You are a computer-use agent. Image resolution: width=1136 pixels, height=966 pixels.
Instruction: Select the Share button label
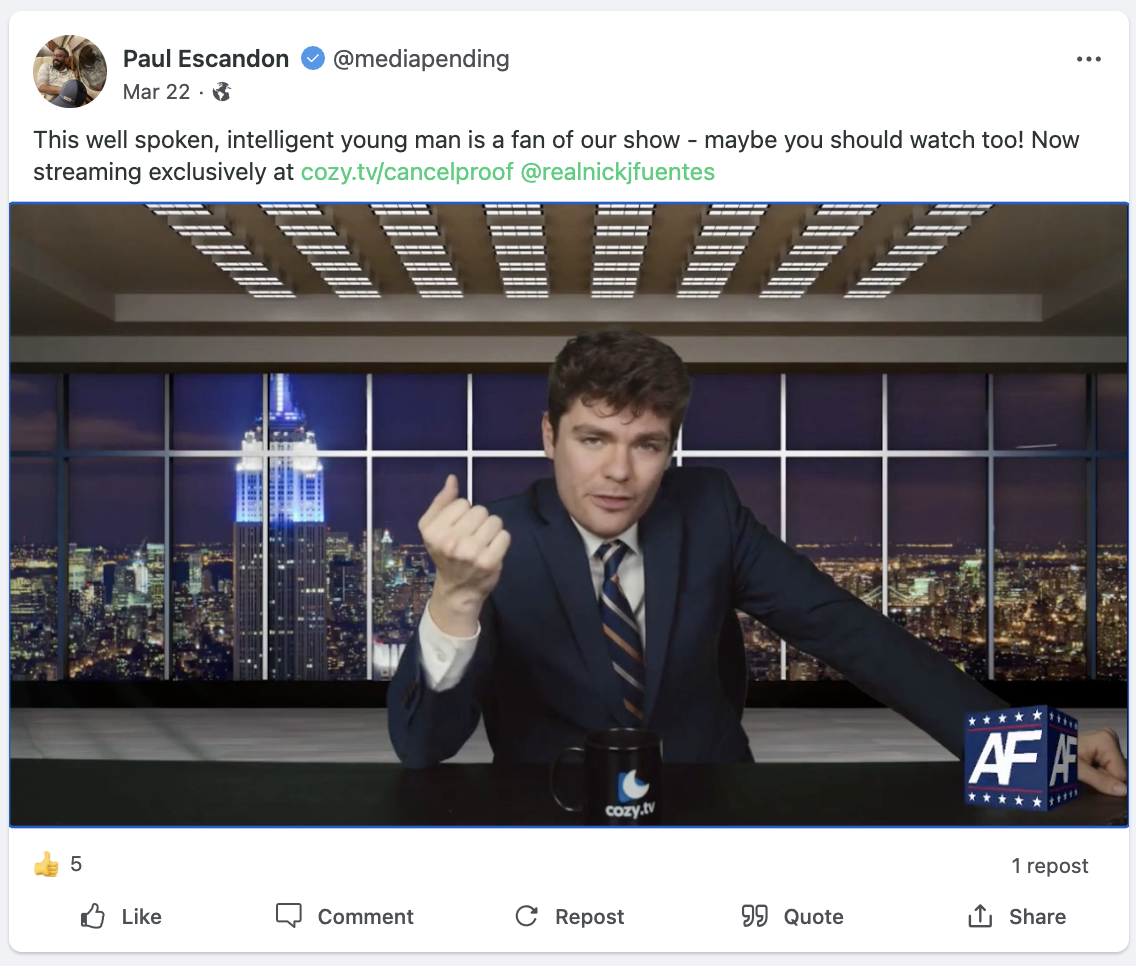[x=1037, y=917]
